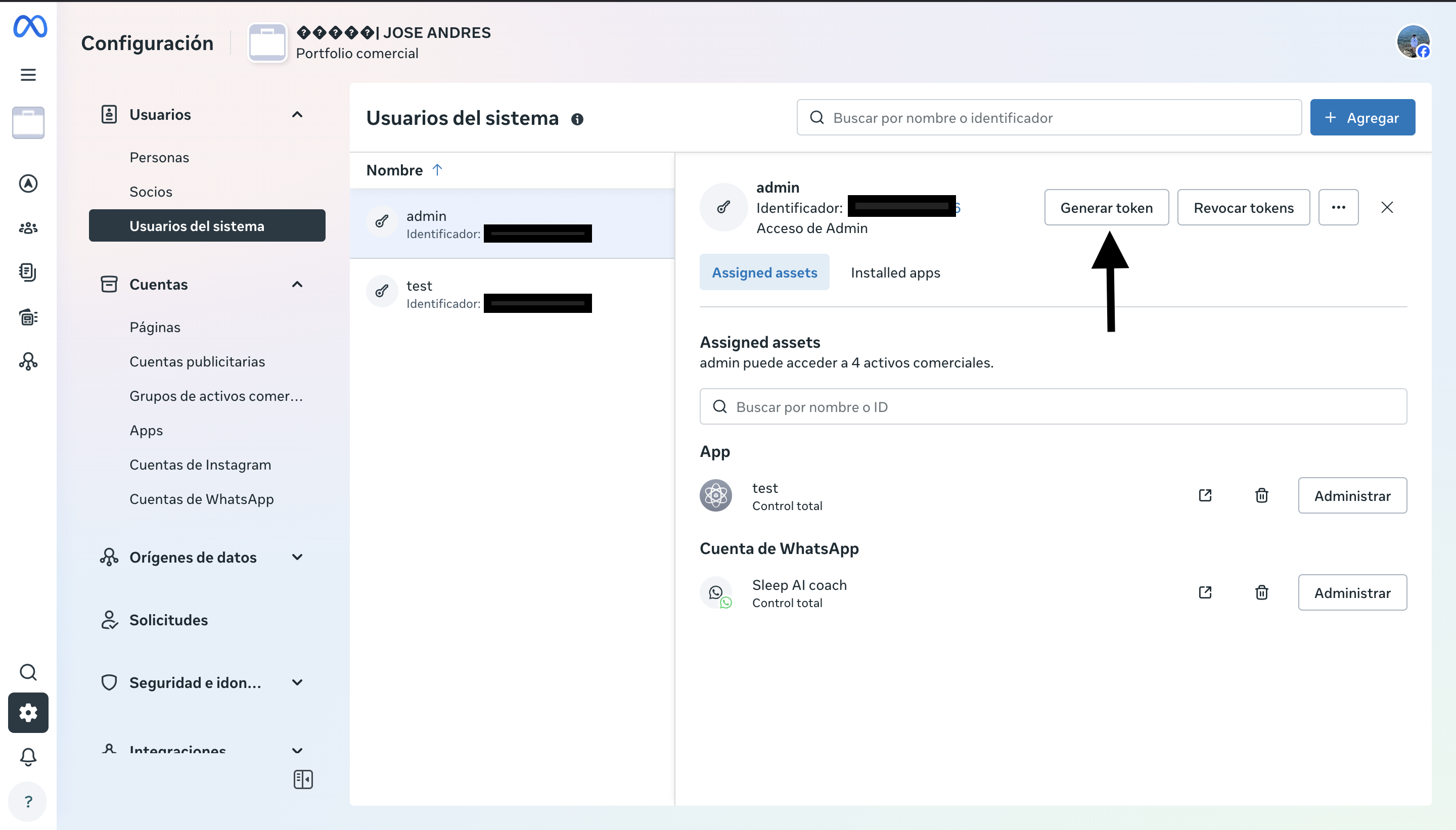
Task: Delete the Sleep AI coach asset
Action: coord(1261,593)
